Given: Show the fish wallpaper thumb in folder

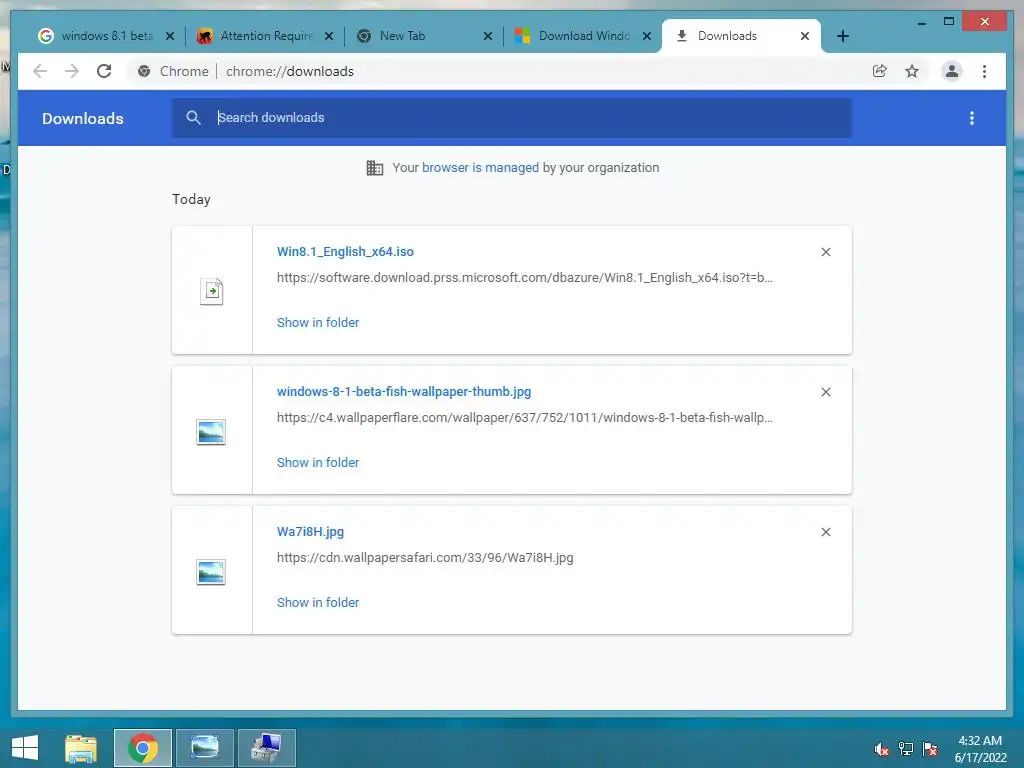Looking at the screenshot, I should (318, 462).
